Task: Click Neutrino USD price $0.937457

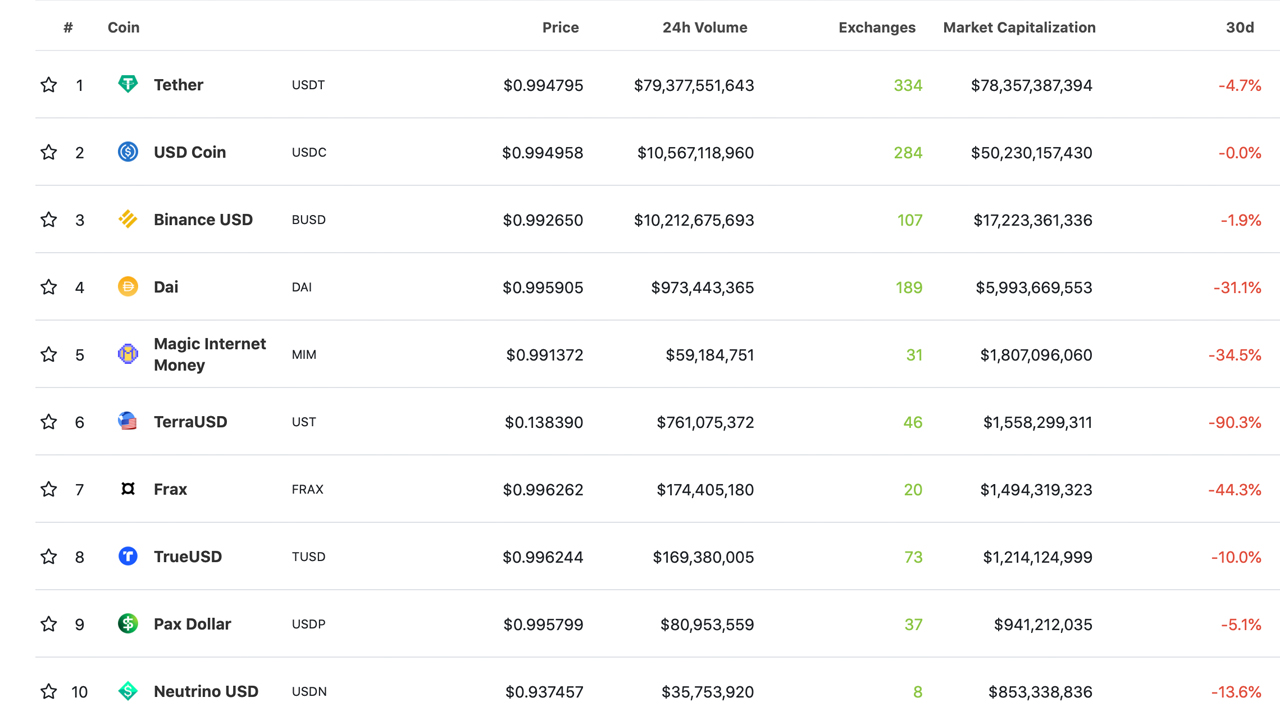Action: coord(544,692)
